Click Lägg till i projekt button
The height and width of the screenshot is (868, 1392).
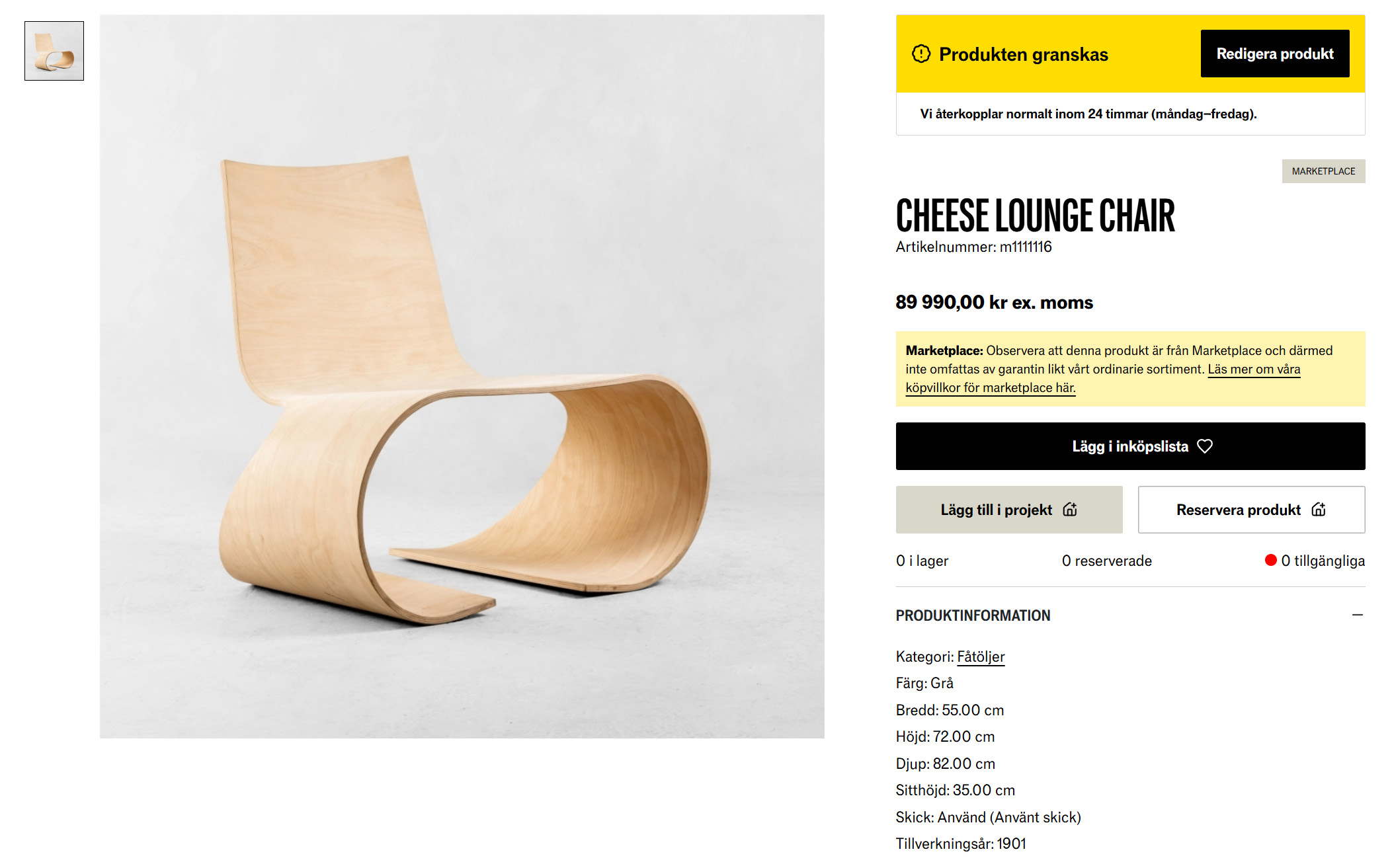pos(1009,510)
